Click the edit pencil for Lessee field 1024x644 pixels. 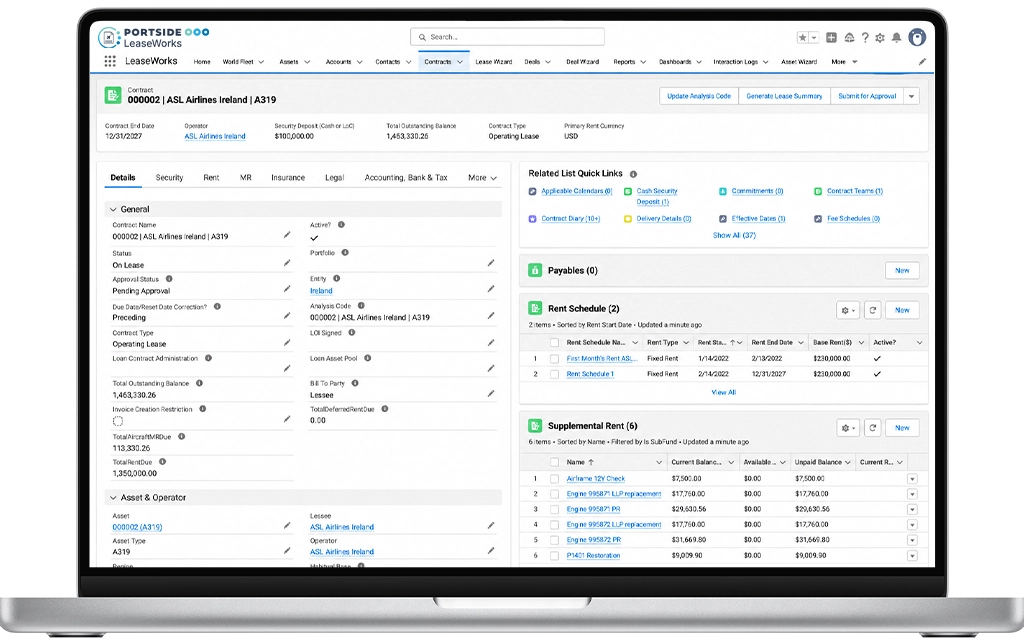pos(490,525)
